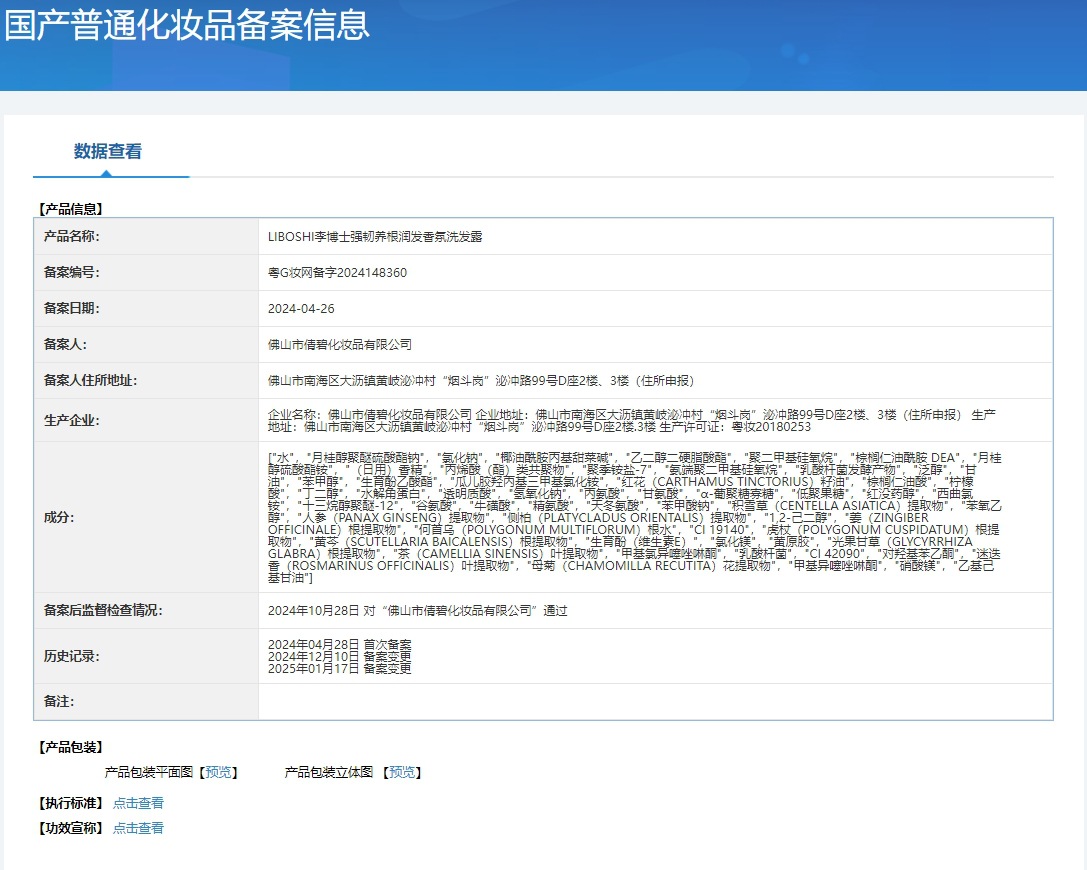Click history entry 2024年04月28日 首次备案
1087x870 pixels.
point(340,645)
